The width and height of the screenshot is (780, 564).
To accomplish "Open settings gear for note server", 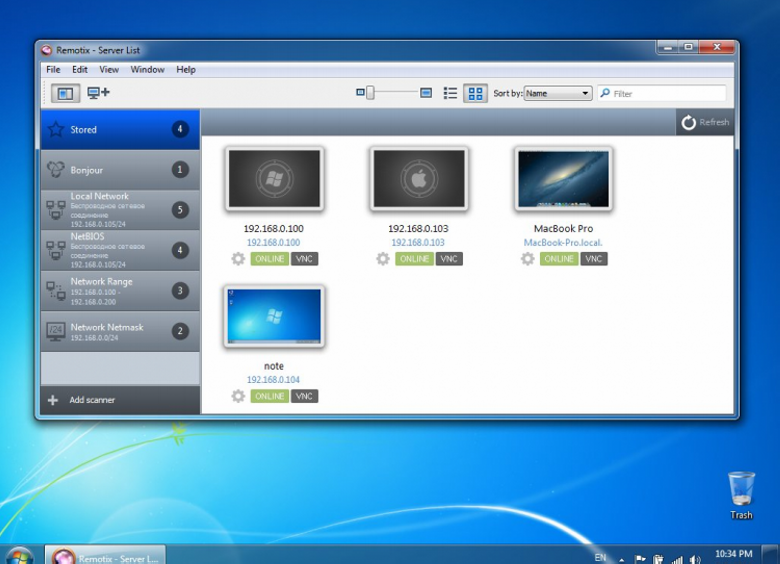I will pos(238,396).
